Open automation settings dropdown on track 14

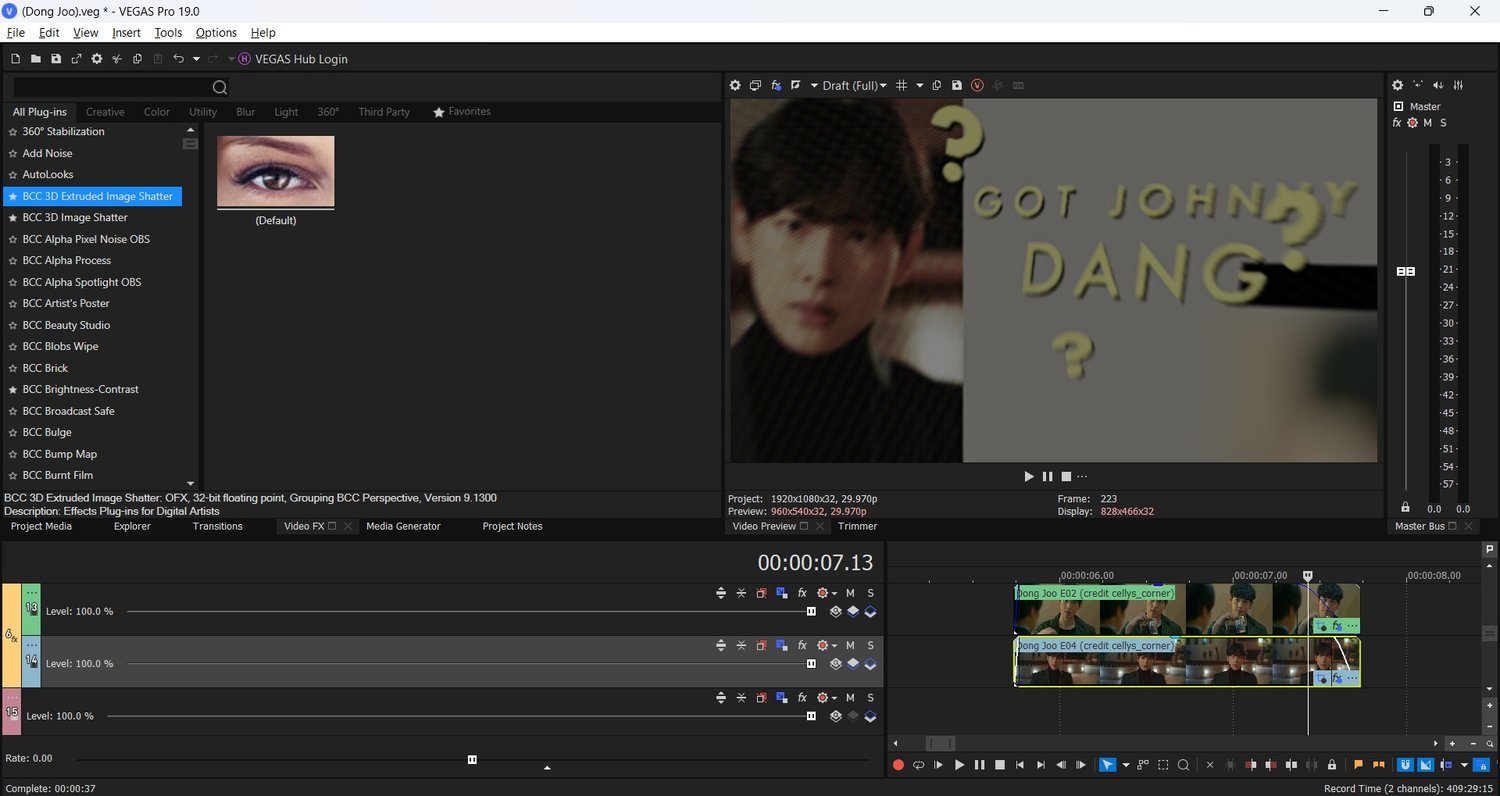coord(833,645)
